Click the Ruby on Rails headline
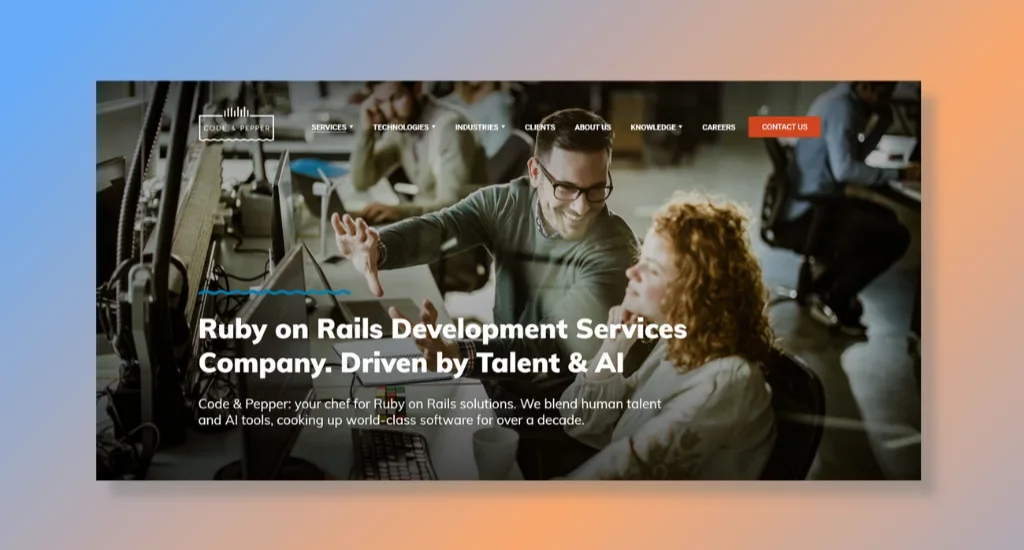This screenshot has height=550, width=1024. pos(442,345)
